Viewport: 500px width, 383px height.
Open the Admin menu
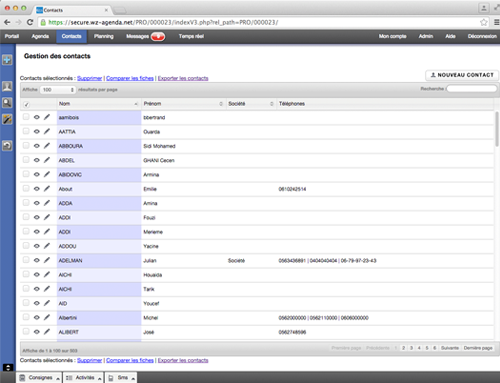[x=426, y=36]
